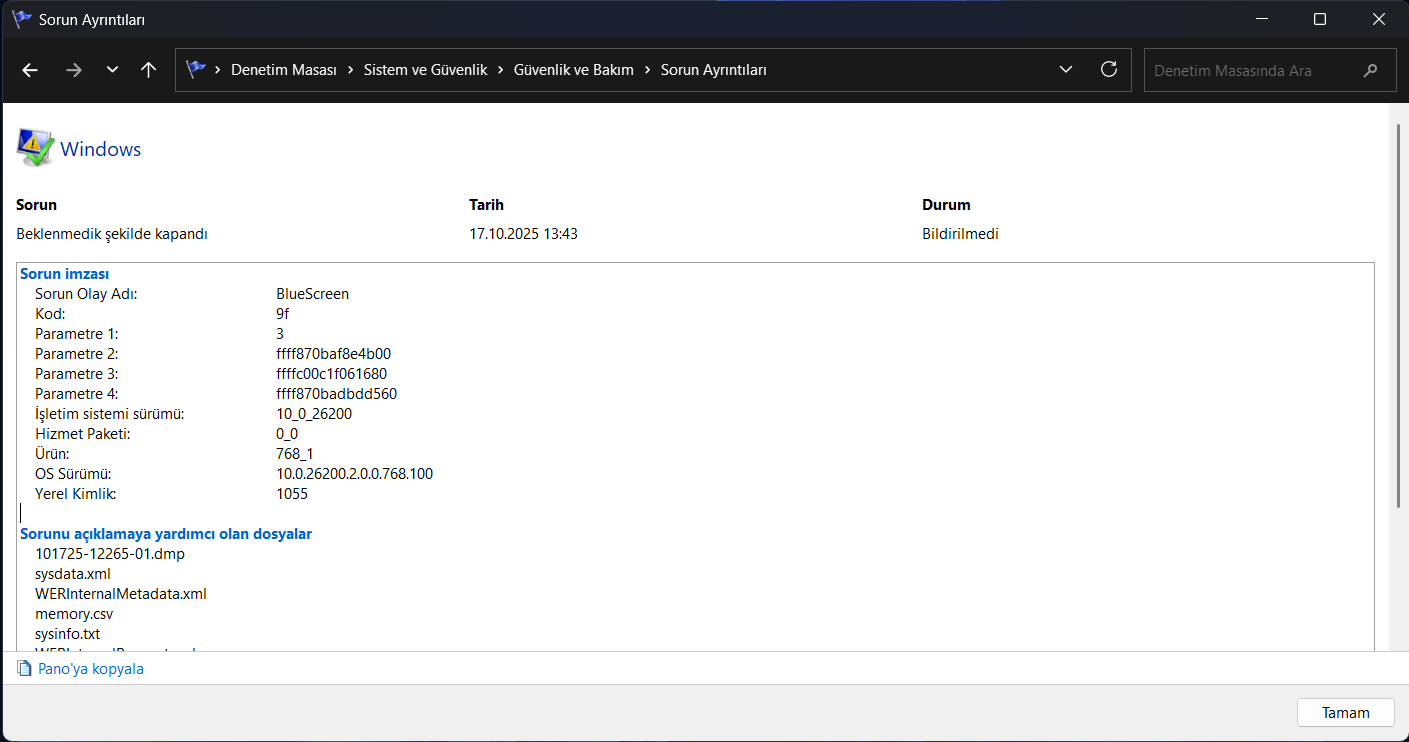Confirm with the Tamam button
The image size is (1409, 742).
point(1345,713)
